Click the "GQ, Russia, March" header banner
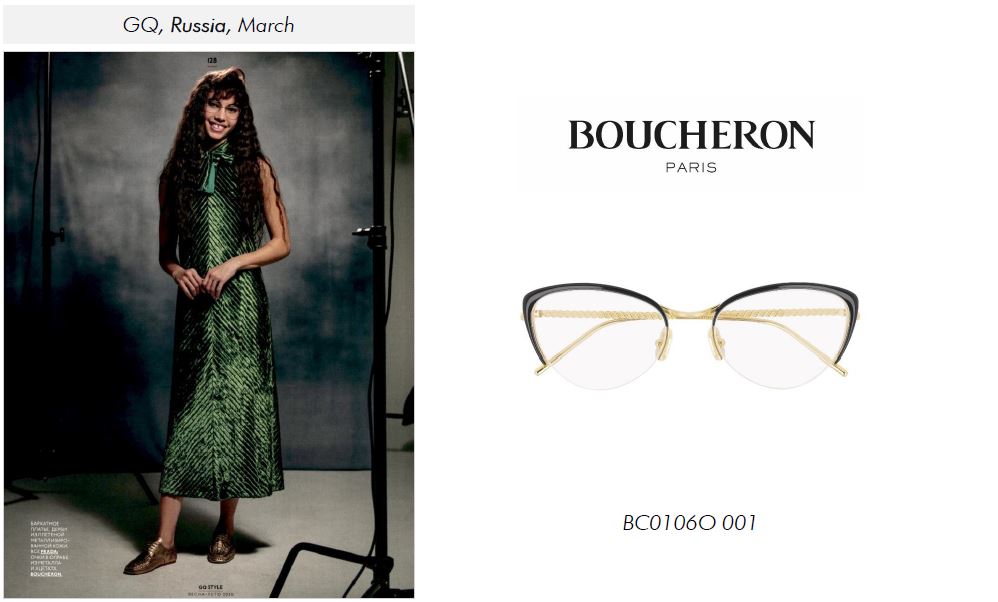 (209, 25)
